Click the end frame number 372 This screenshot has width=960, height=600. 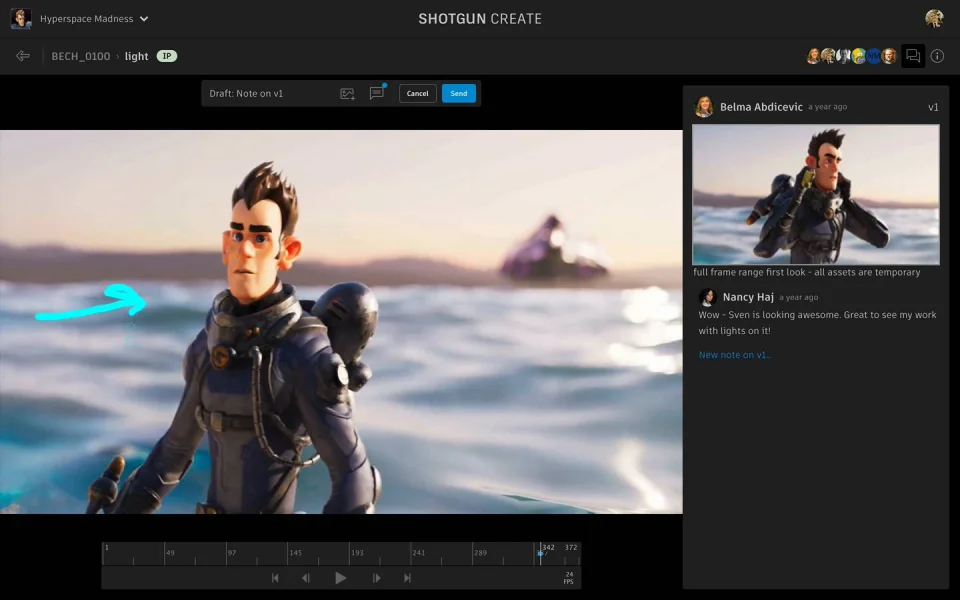click(x=571, y=547)
